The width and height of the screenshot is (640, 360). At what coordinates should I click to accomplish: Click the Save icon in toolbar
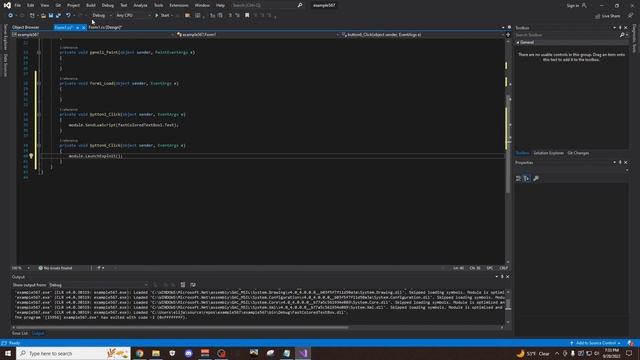click(x=51, y=16)
